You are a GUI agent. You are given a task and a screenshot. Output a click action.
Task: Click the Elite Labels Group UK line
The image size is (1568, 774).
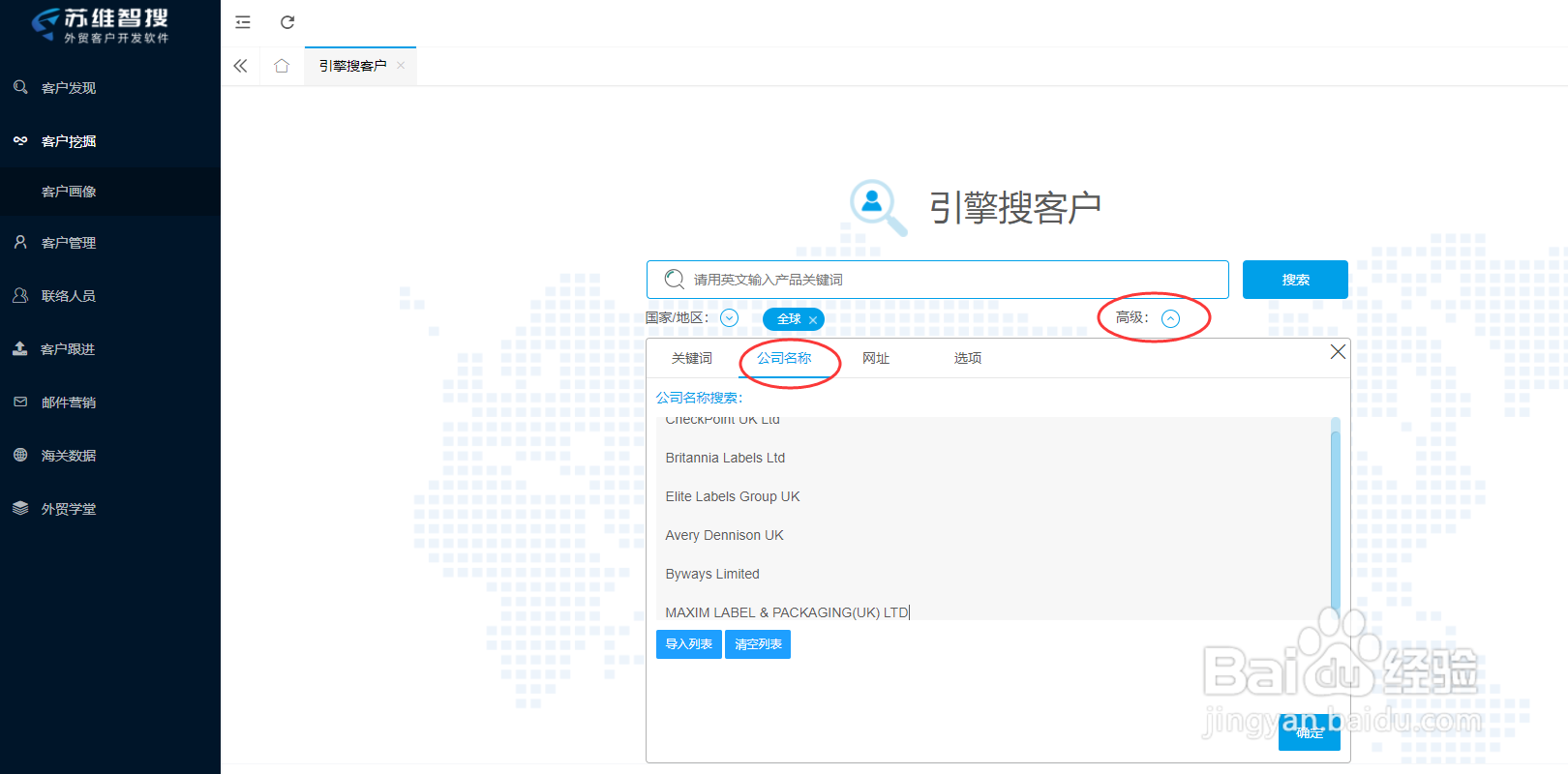click(733, 496)
